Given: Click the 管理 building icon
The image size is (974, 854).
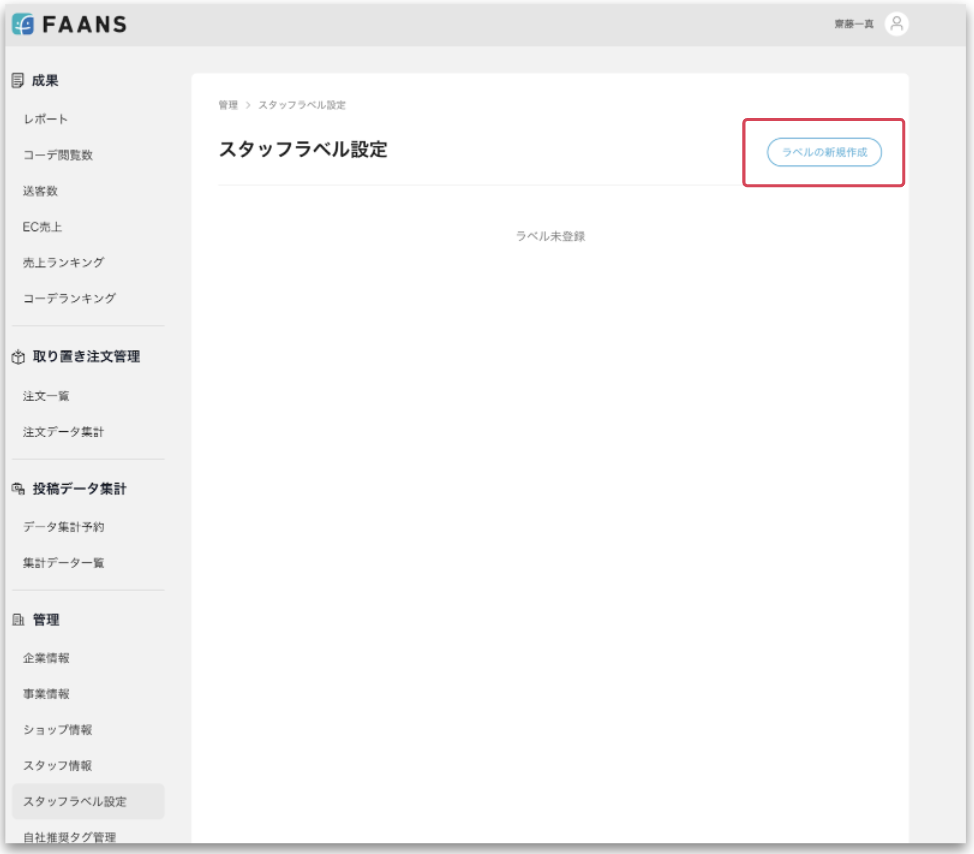Looking at the screenshot, I should [18, 620].
